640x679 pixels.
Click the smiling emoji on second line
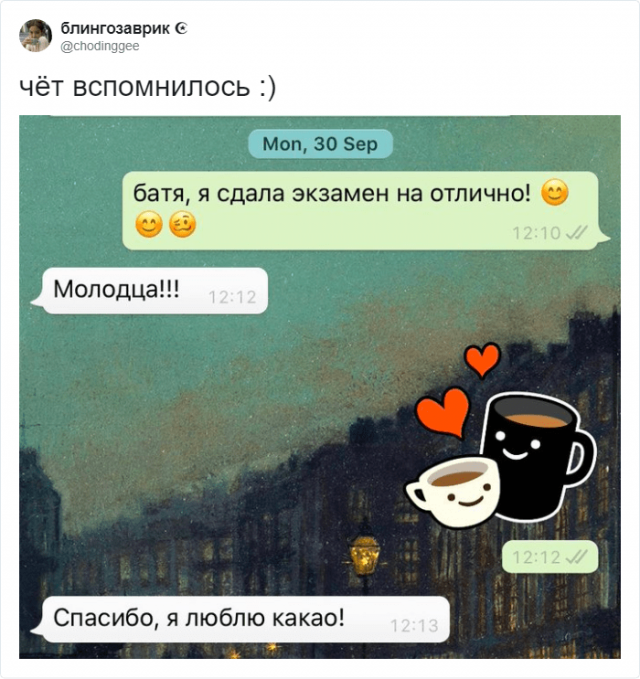click(149, 225)
